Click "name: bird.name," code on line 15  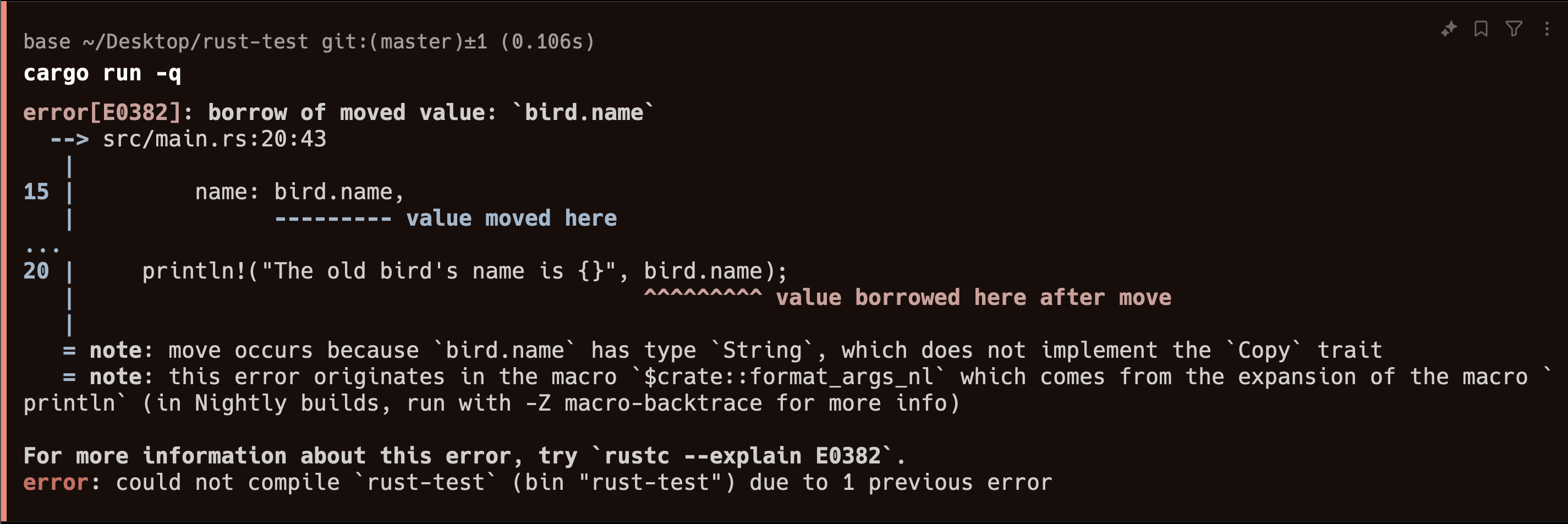299,192
